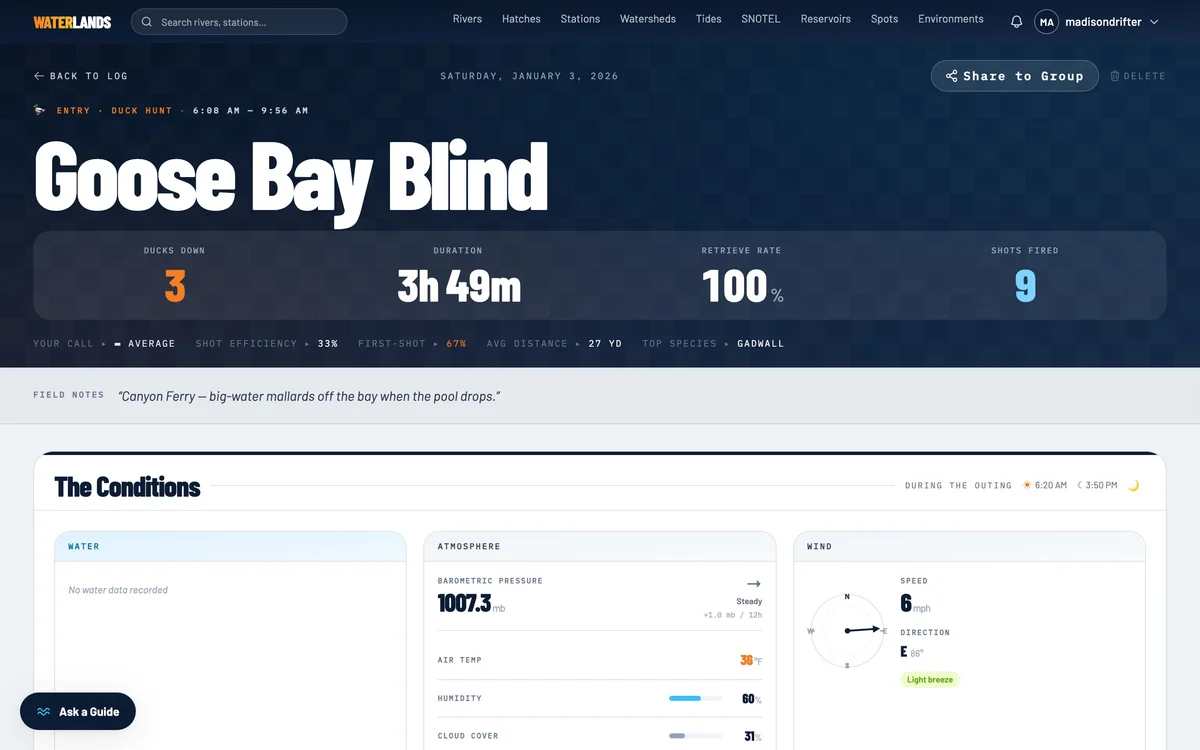Click the steady pressure trend arrow
The width and height of the screenshot is (1200, 750).
754,584
